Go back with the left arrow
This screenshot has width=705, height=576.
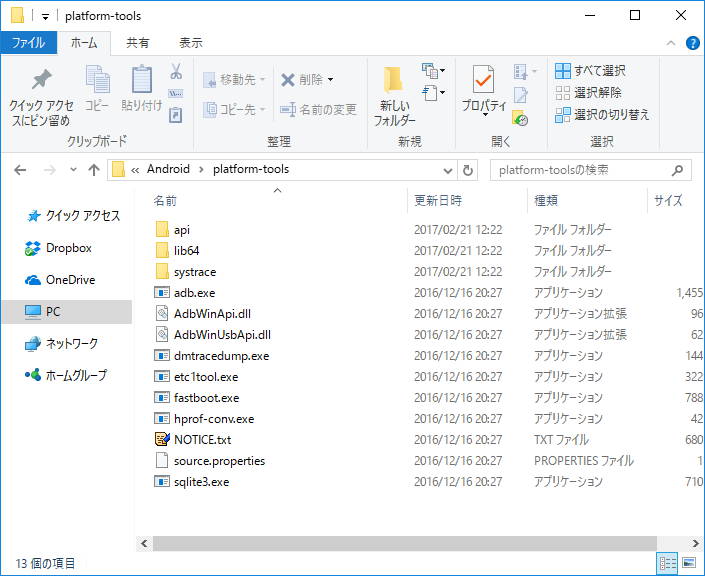tap(20, 170)
